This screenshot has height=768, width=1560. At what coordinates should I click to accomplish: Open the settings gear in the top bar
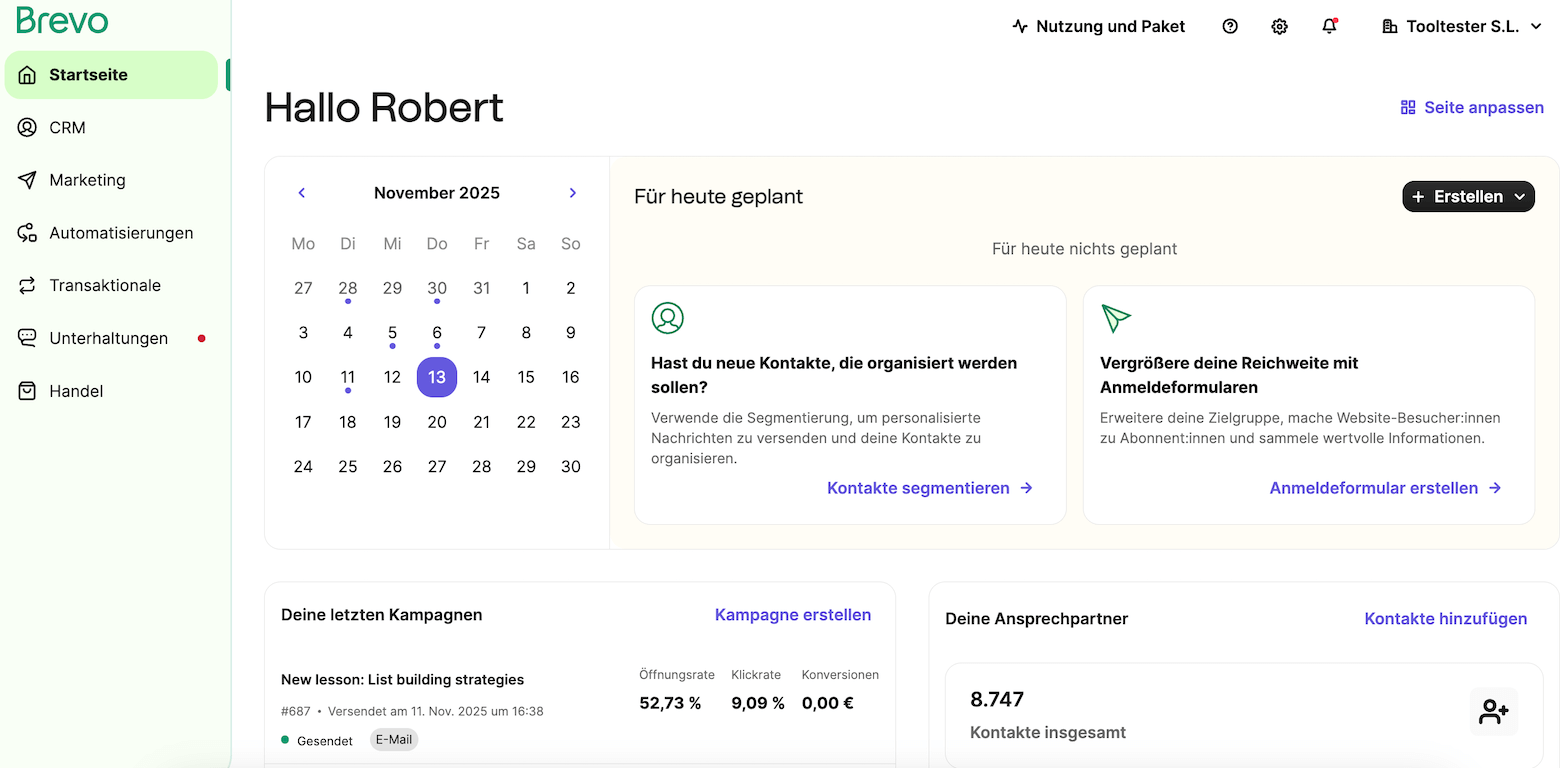pos(1279,26)
